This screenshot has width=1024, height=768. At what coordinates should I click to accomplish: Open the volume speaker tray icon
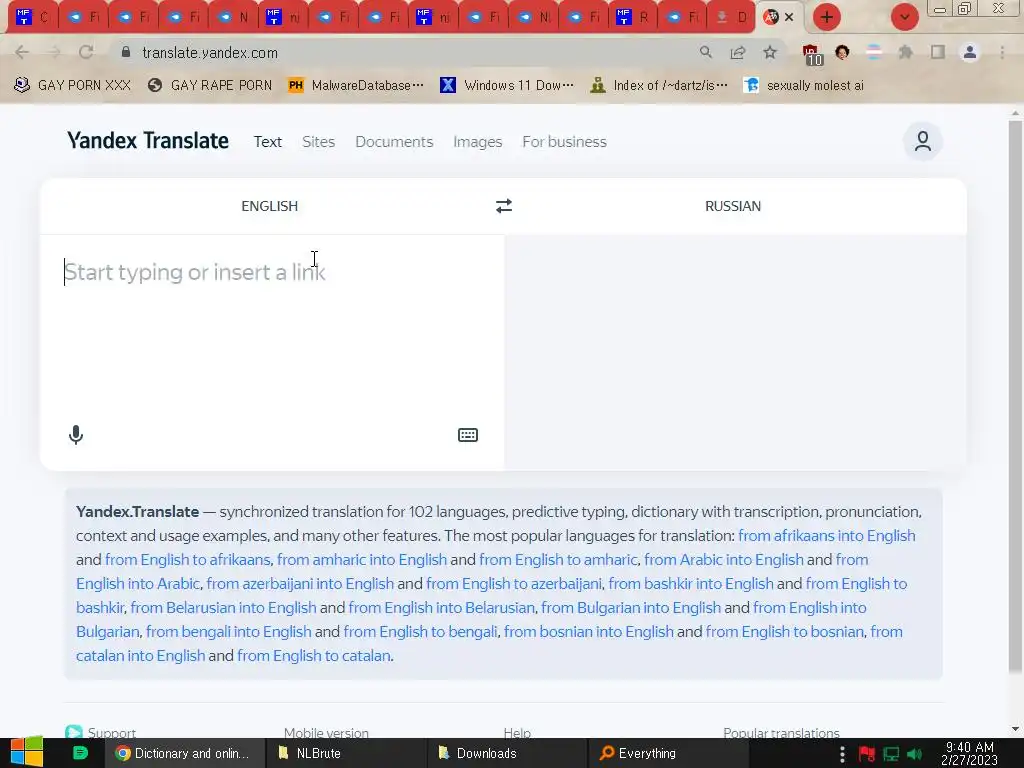point(914,754)
